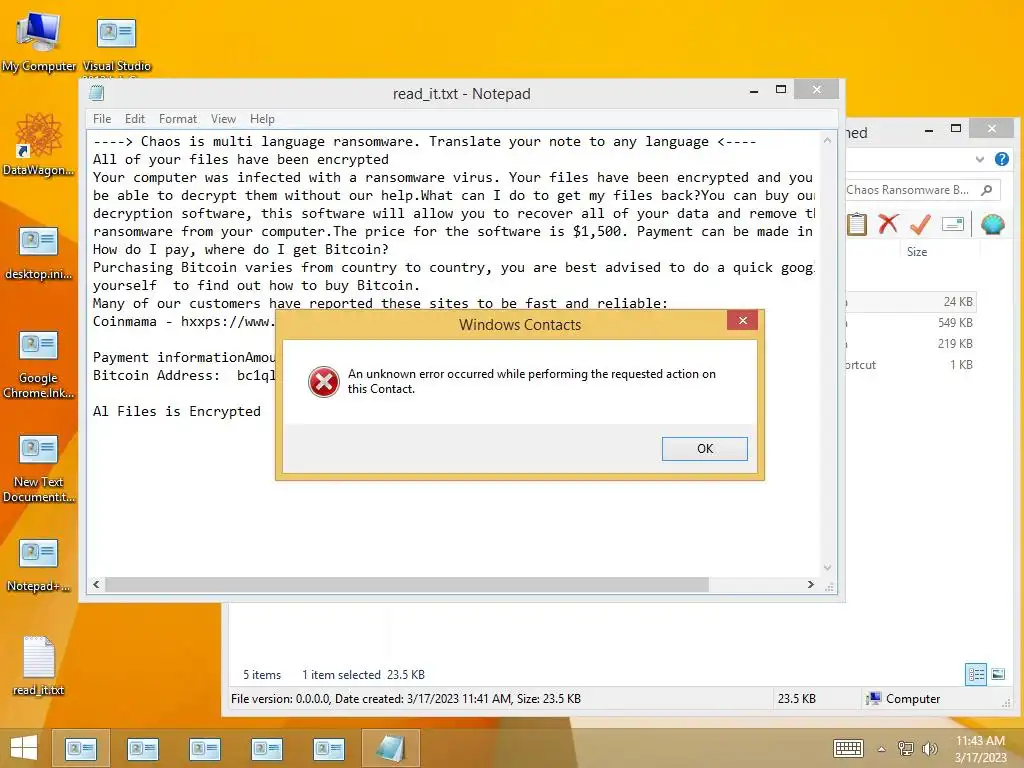Image resolution: width=1024 pixels, height=768 pixels.
Task: Select the DataWagon desktop shortcut
Action: point(39,145)
